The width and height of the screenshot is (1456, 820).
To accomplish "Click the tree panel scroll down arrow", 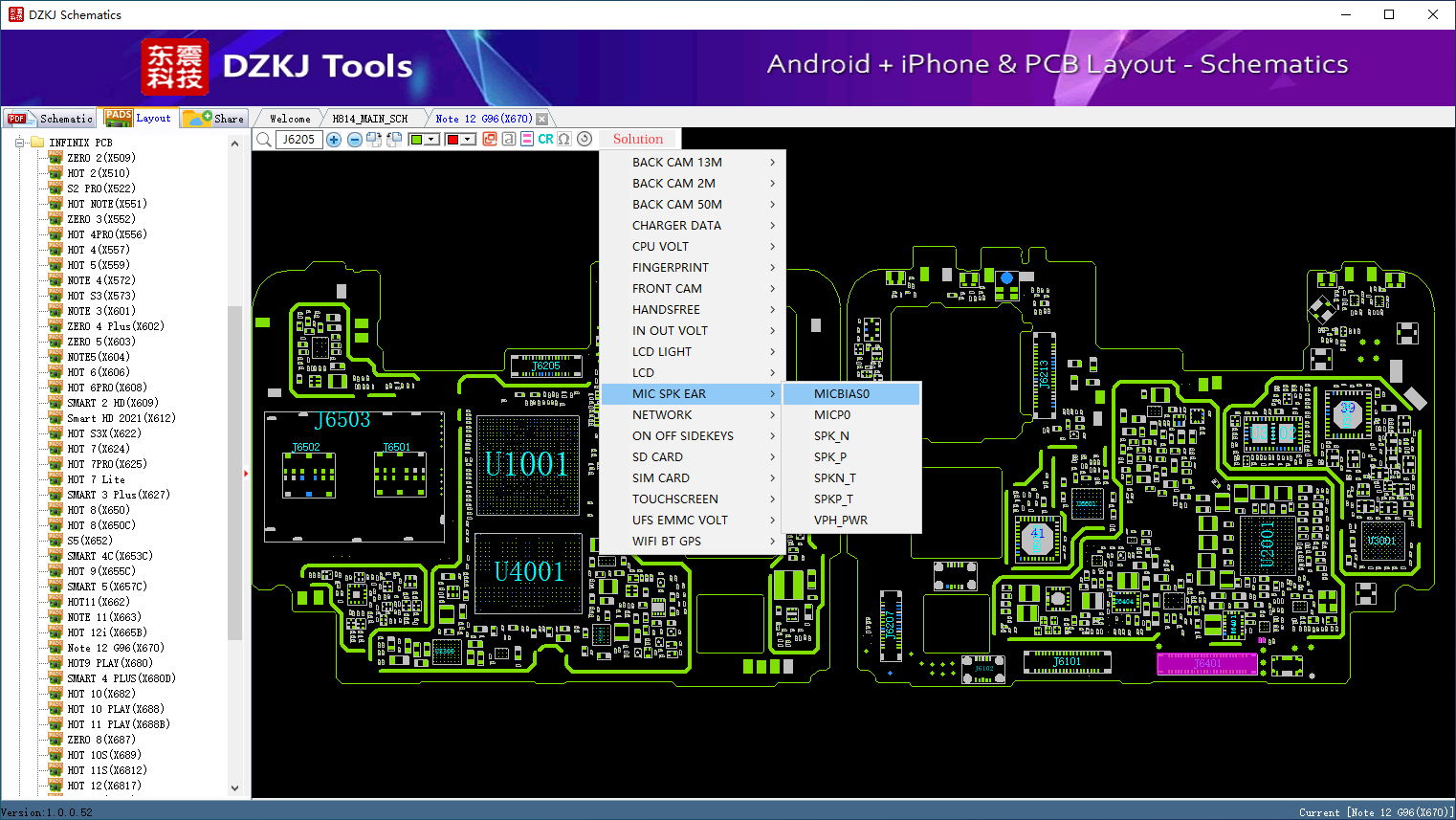I will click(x=234, y=788).
